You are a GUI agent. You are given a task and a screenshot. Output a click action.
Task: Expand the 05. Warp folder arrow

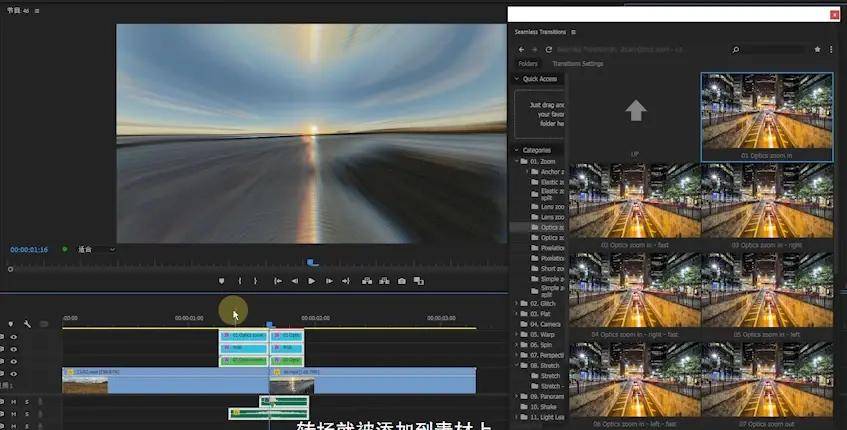[517, 334]
